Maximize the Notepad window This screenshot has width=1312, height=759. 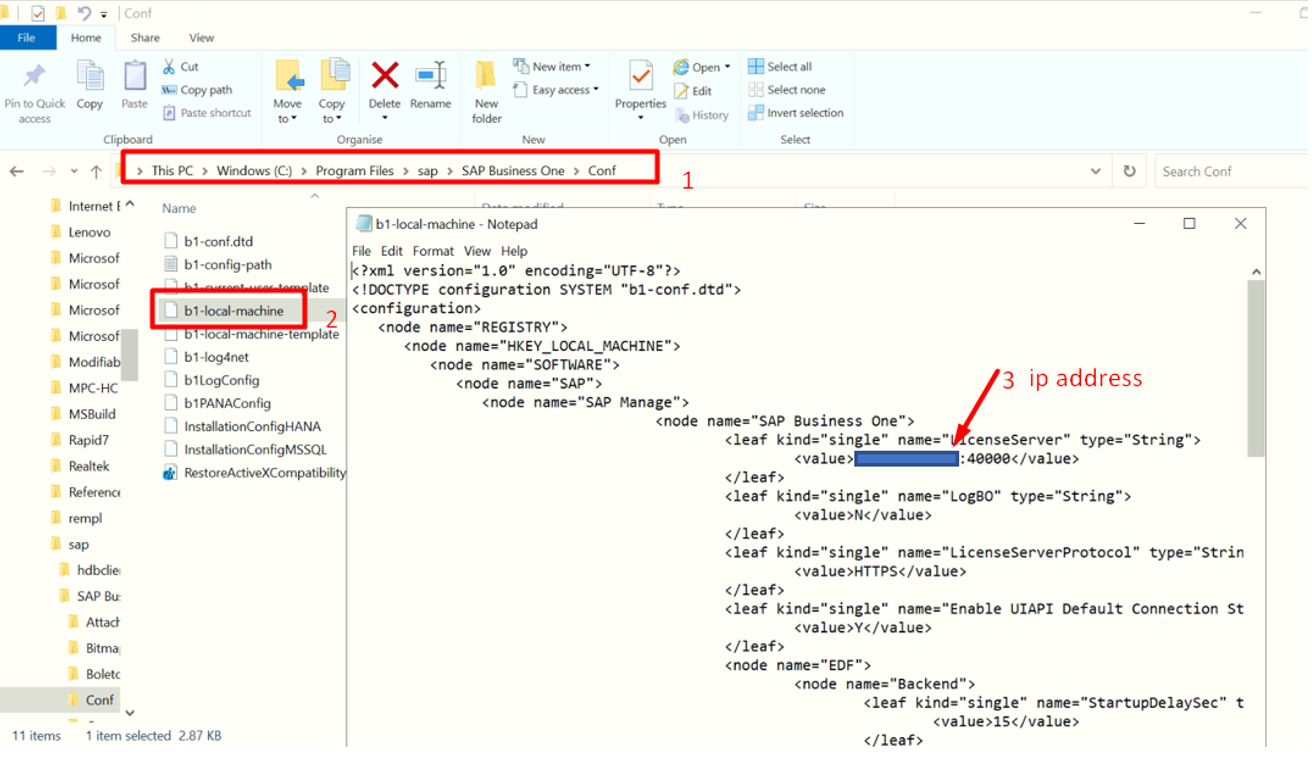point(1189,224)
